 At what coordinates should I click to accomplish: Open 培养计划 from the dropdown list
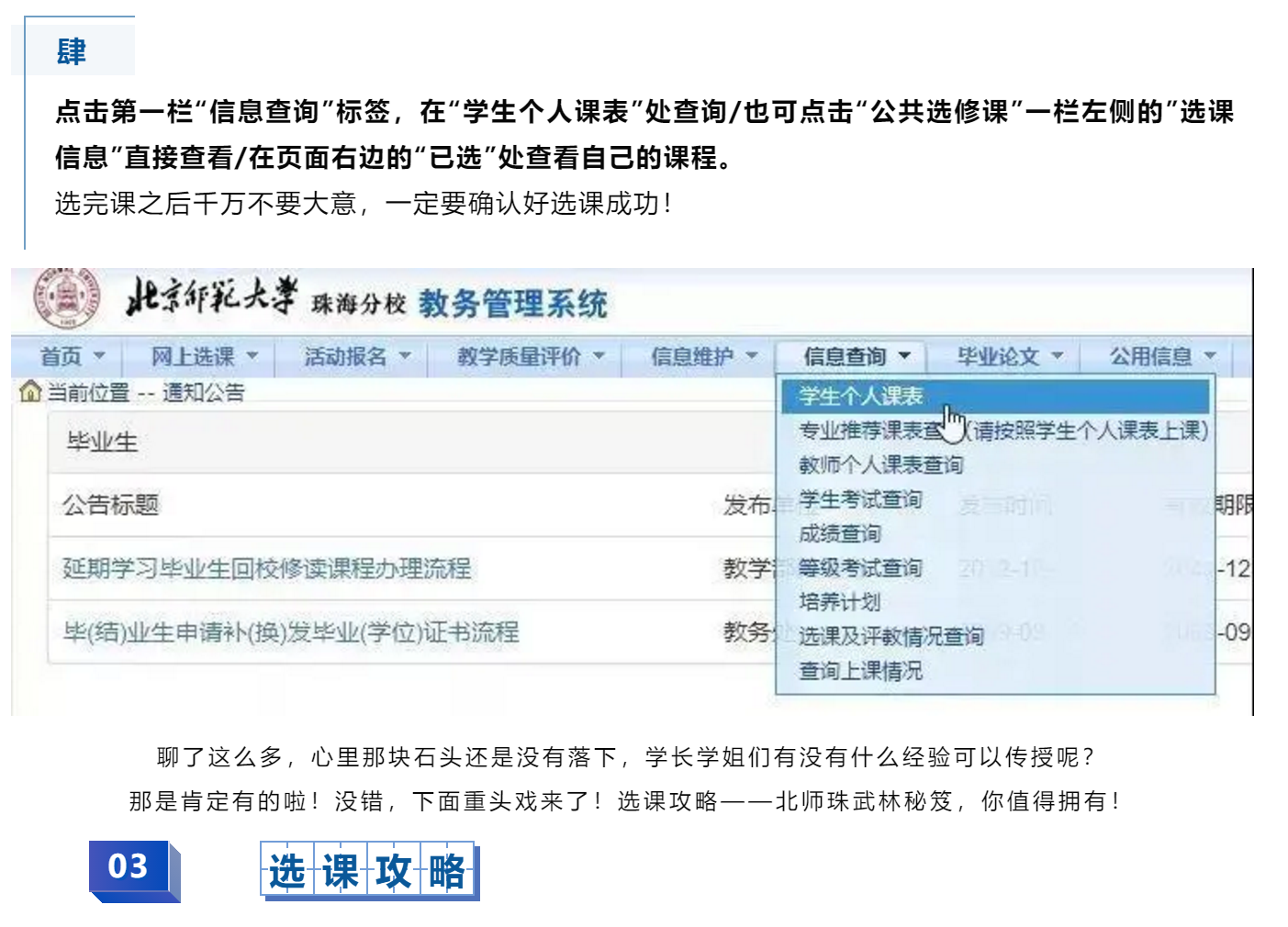coord(839,602)
